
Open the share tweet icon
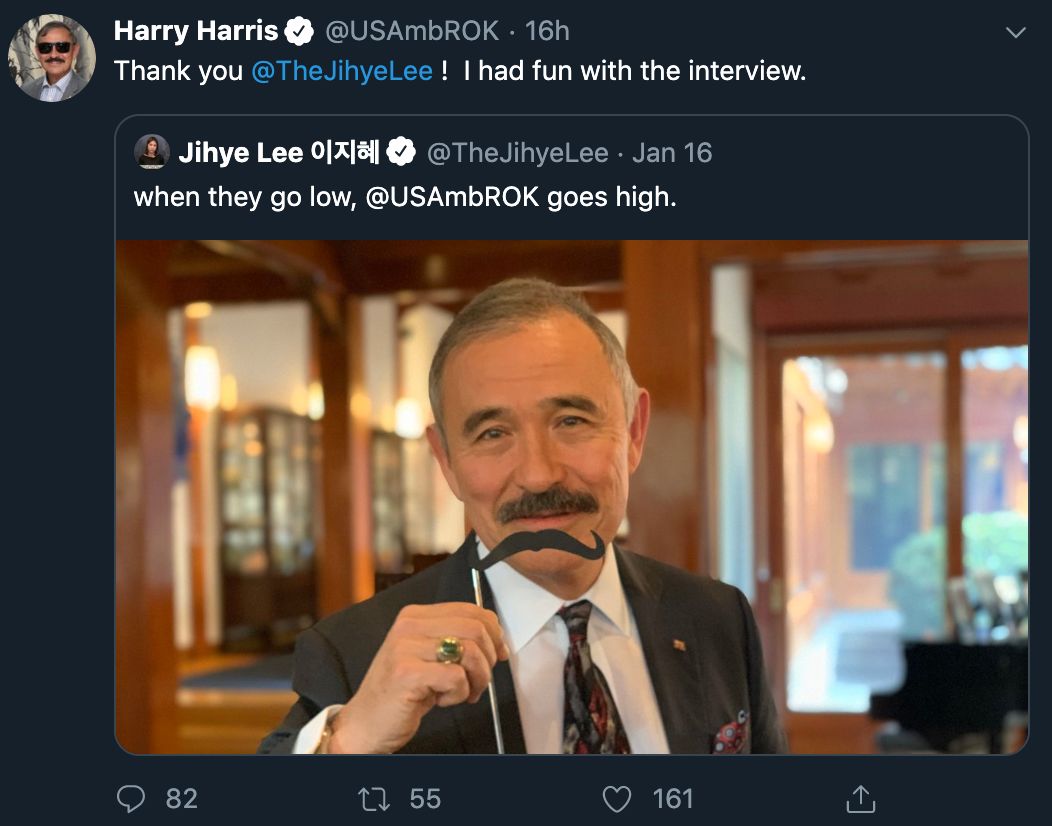[x=860, y=798]
